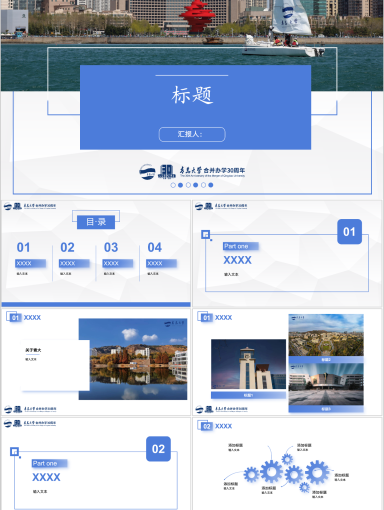The image size is (384, 510).
Task: Click the 01 rounded badge on section slide
Action: tap(349, 232)
